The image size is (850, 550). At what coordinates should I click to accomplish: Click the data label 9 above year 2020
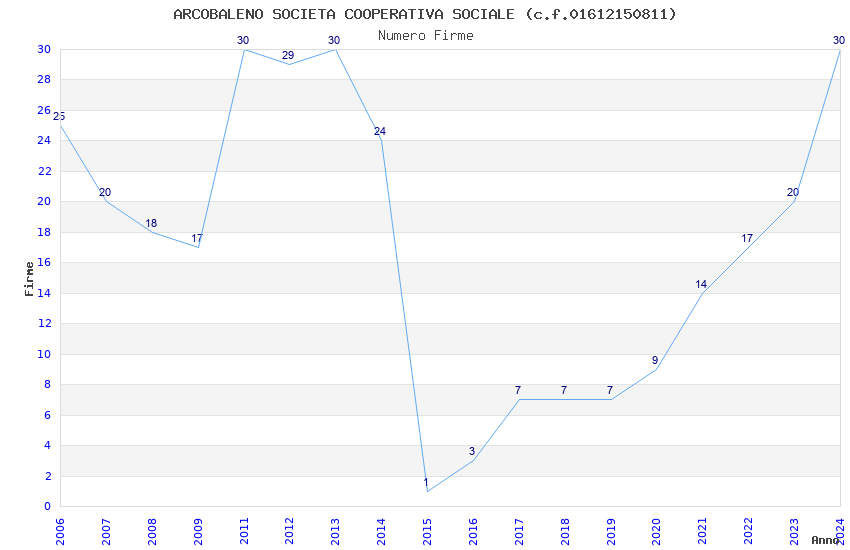(655, 360)
